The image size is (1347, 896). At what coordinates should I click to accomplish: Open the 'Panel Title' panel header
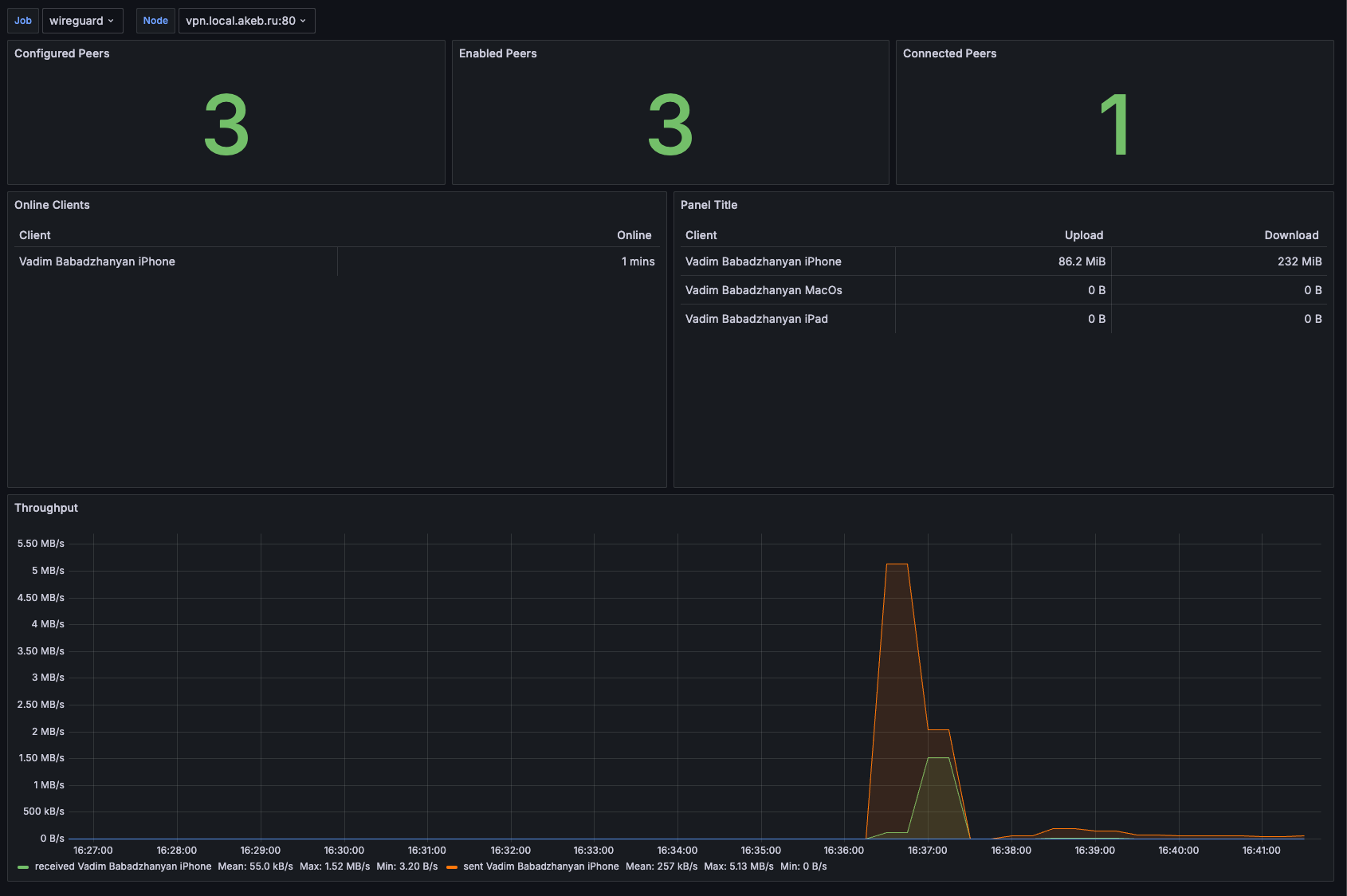click(x=709, y=205)
